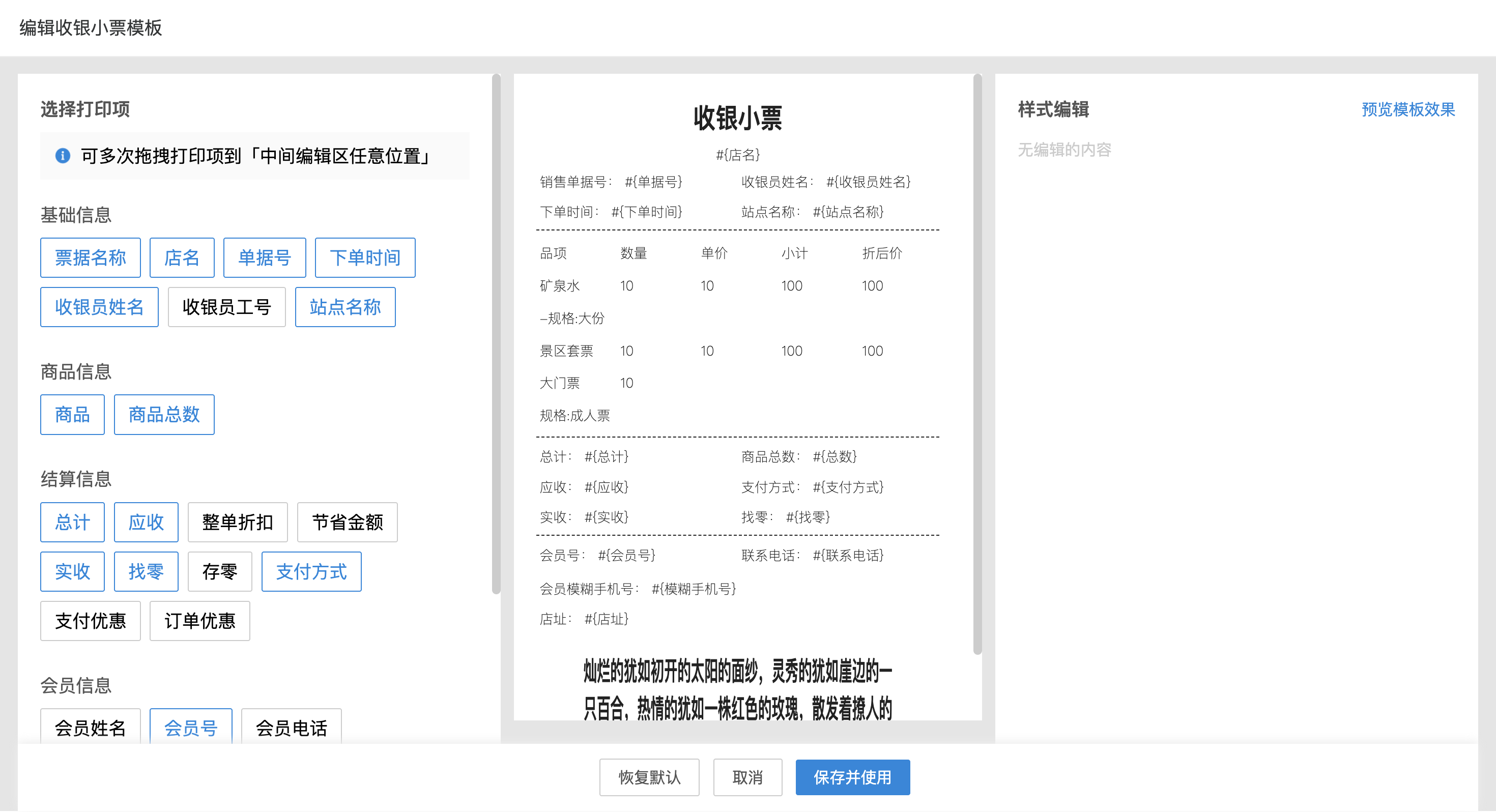
Task: Select the 商品 print item
Action: click(73, 414)
